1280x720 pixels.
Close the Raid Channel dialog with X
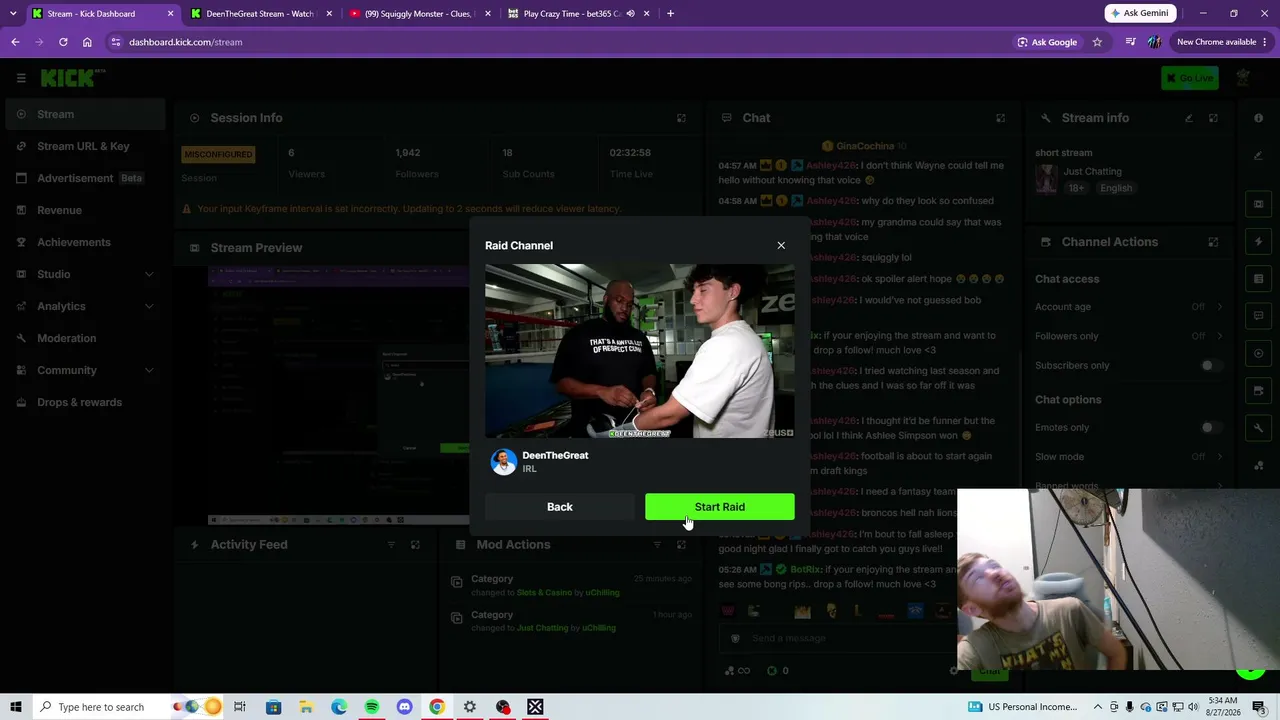click(781, 245)
